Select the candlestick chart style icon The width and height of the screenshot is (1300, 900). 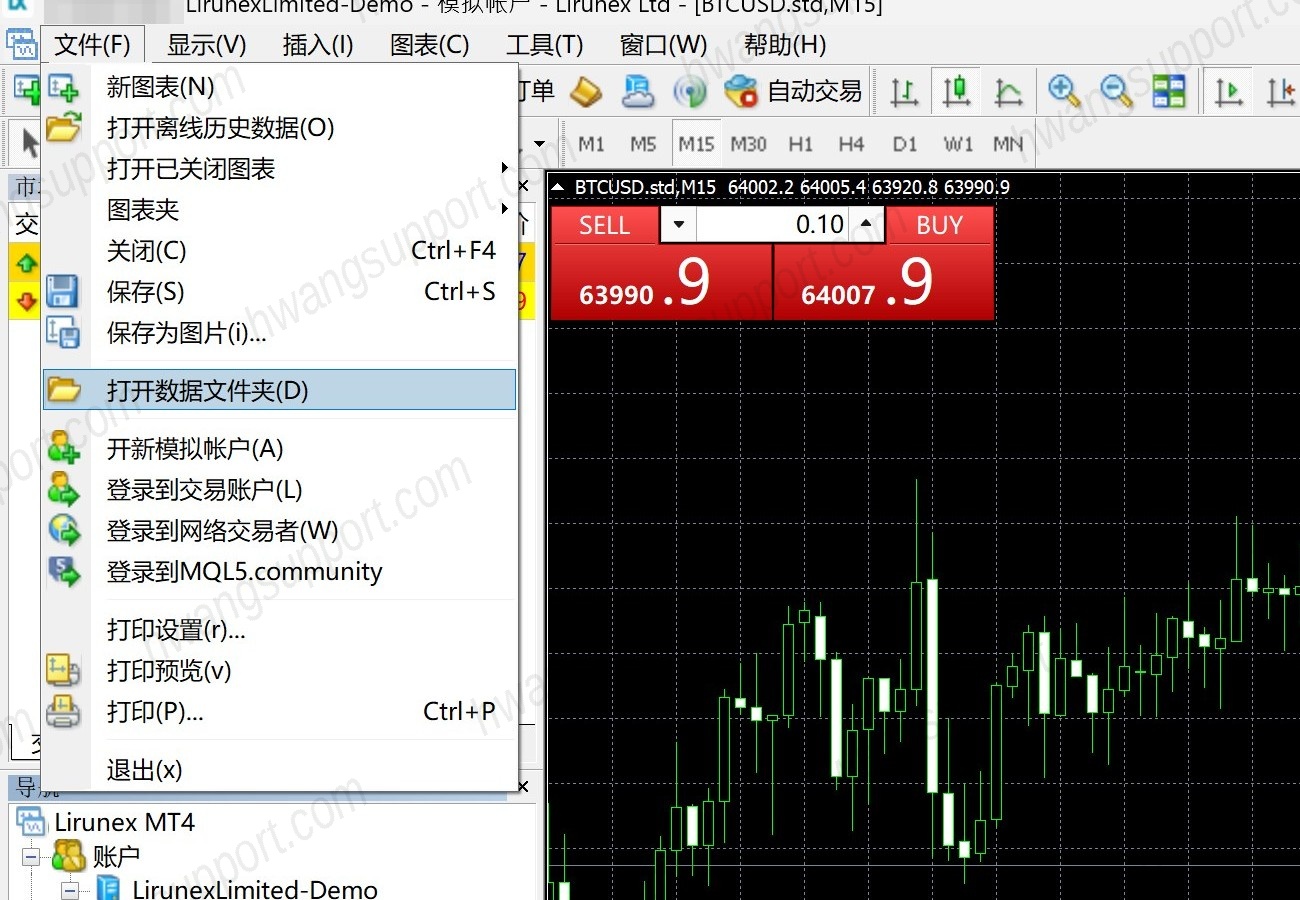point(956,92)
